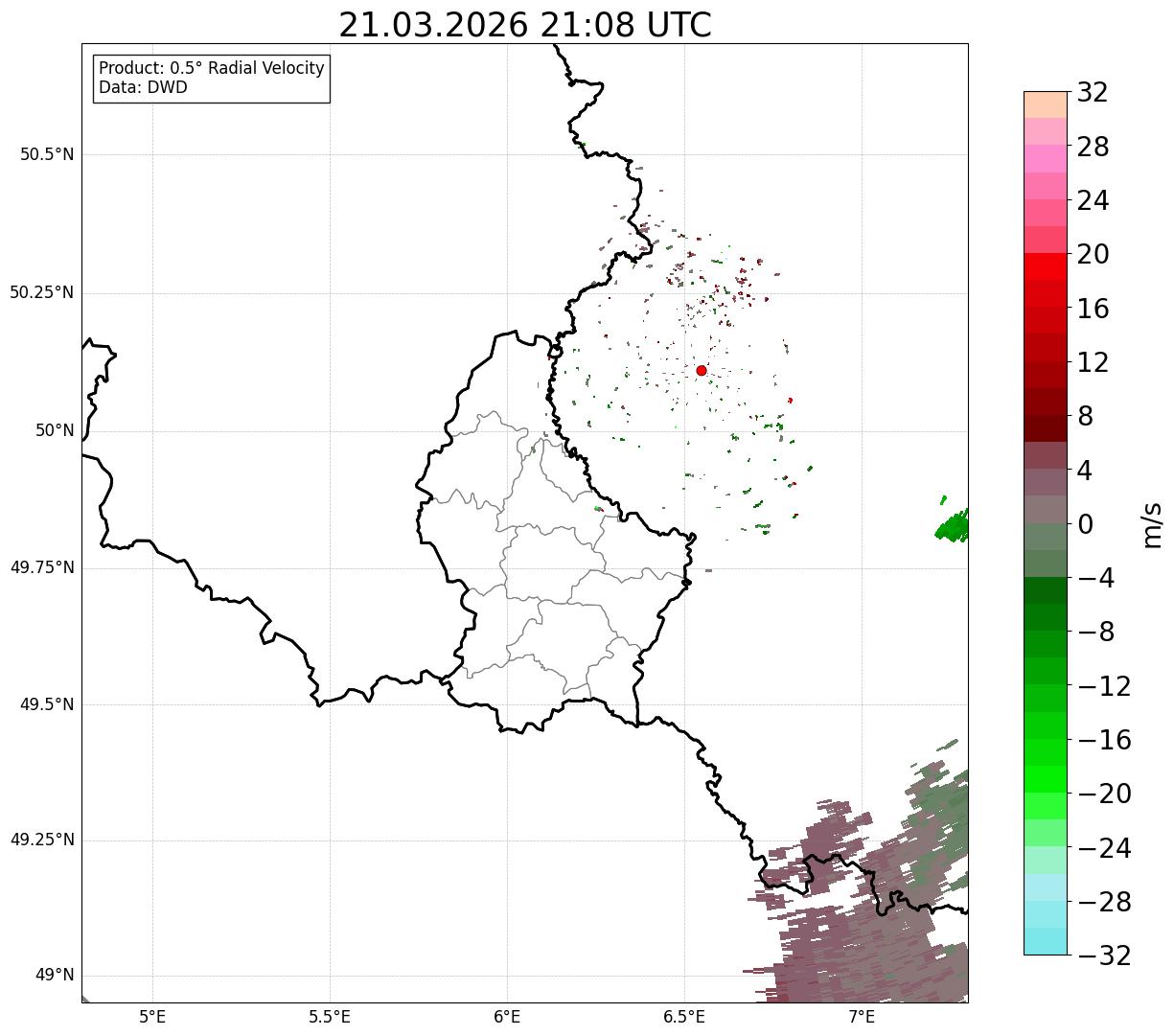Click the colorbar value 24
The width and height of the screenshot is (1174, 1036).
tap(1093, 200)
